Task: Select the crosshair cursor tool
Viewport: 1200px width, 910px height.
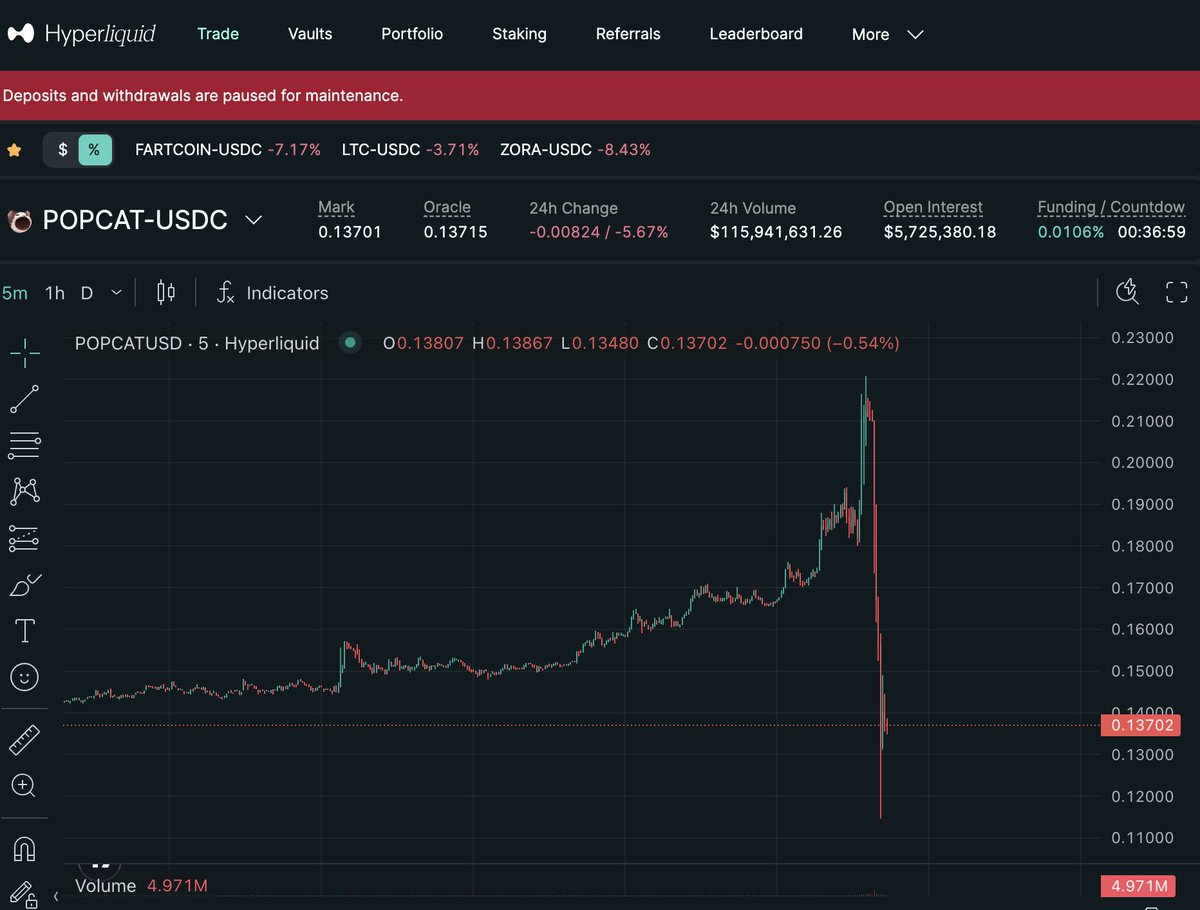Action: [25, 352]
